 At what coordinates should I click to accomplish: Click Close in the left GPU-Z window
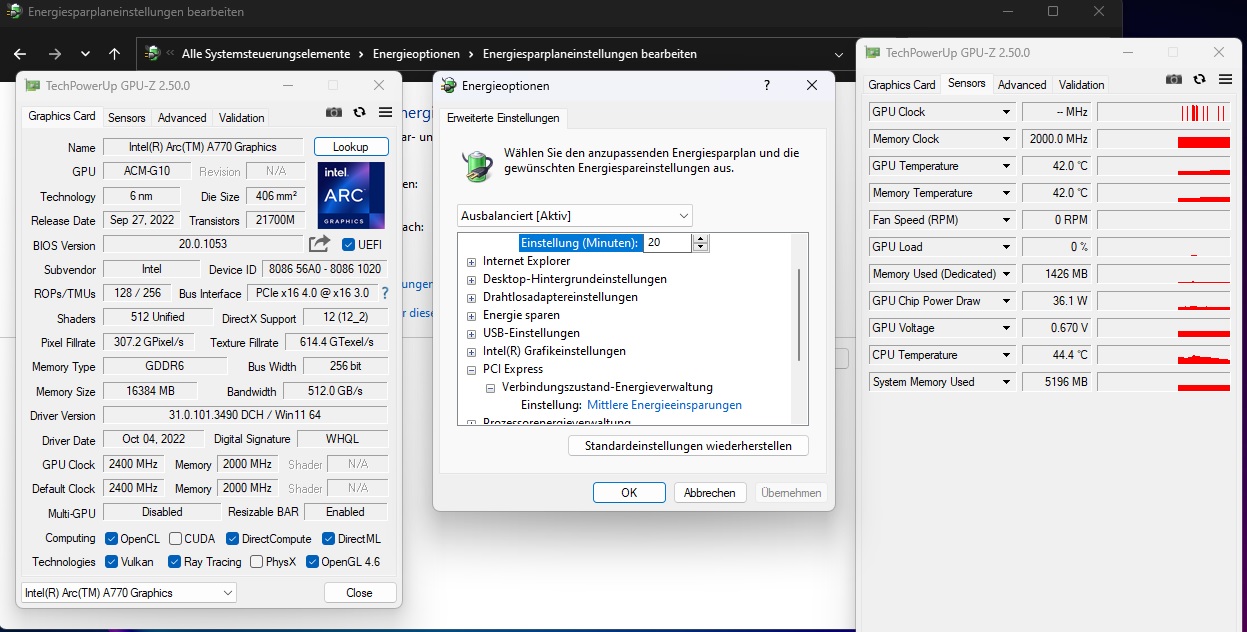pos(360,592)
